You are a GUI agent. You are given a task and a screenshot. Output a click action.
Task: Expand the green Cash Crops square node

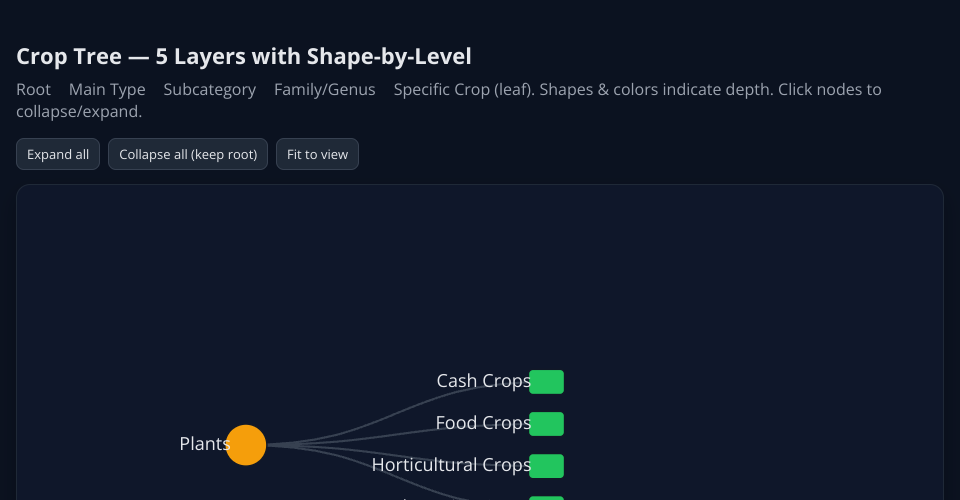[x=547, y=382]
